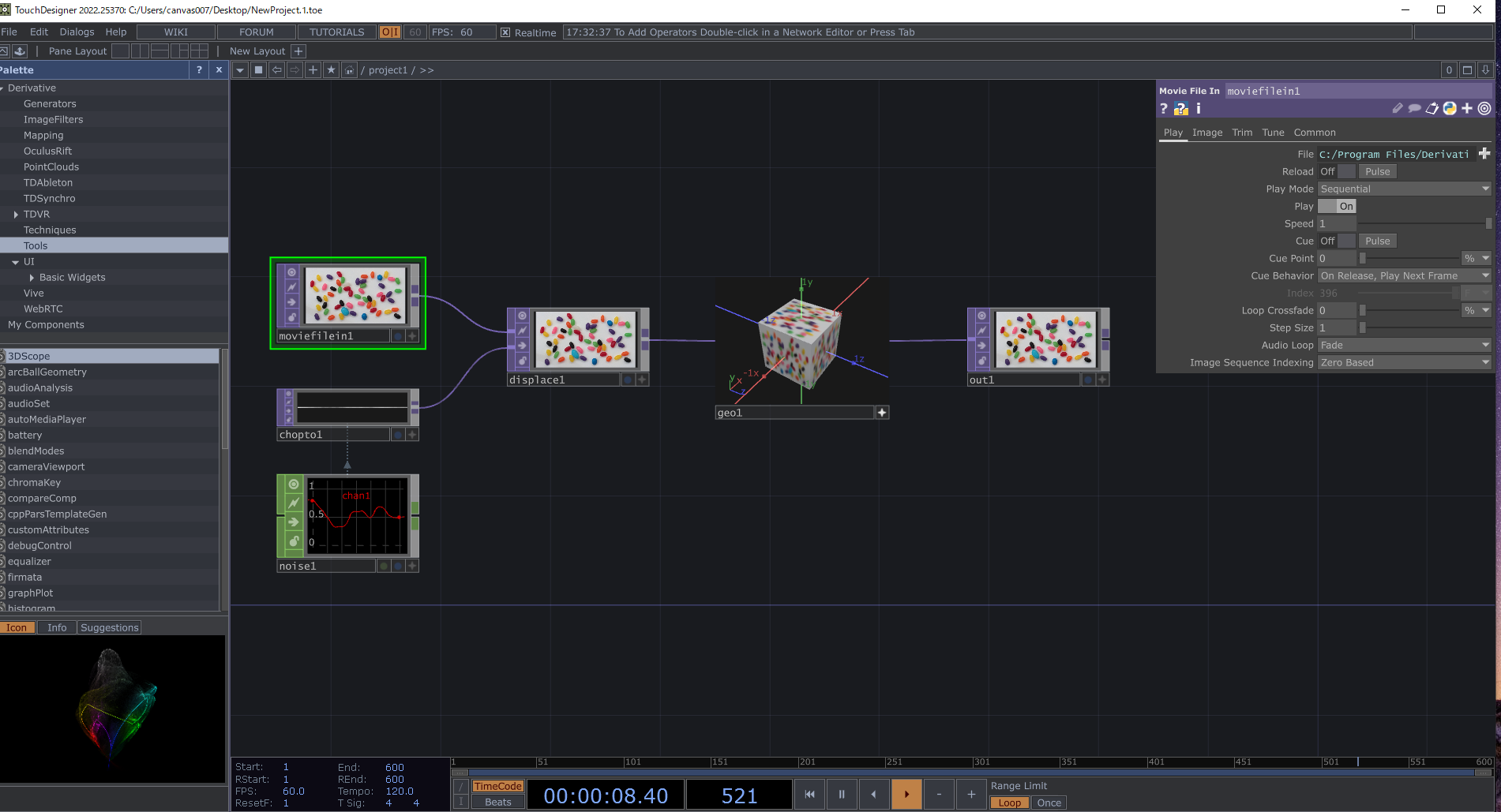This screenshot has width=1501, height=812.
Task: Open the Cue Behavior dropdown
Action: (1405, 275)
